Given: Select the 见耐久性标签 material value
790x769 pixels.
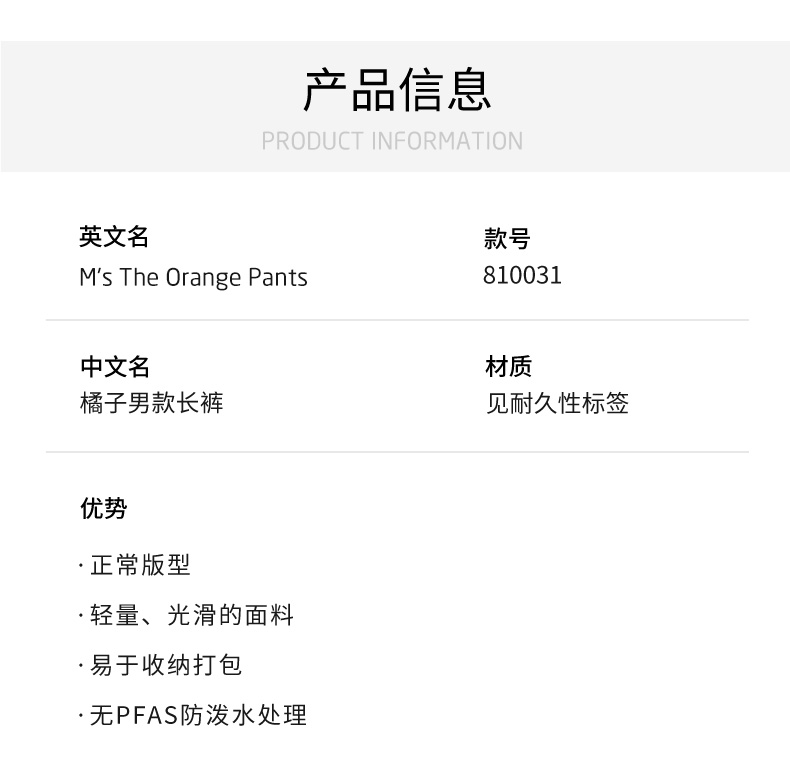Looking at the screenshot, I should 557,404.
